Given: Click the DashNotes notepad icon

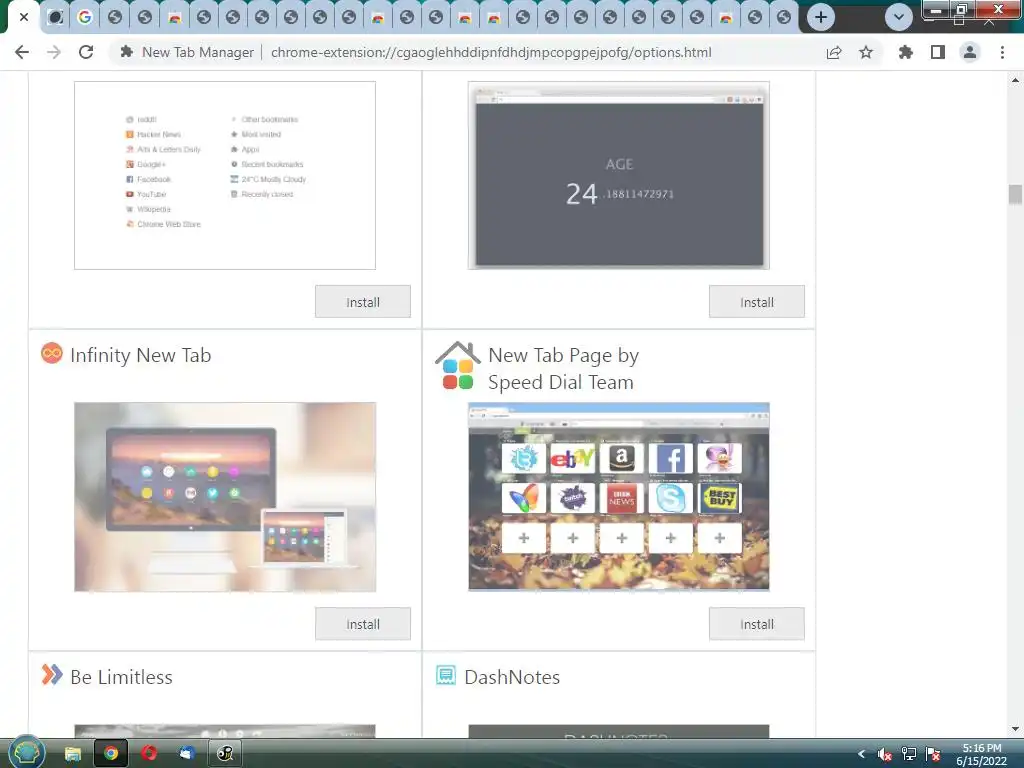Looking at the screenshot, I should (x=446, y=675).
